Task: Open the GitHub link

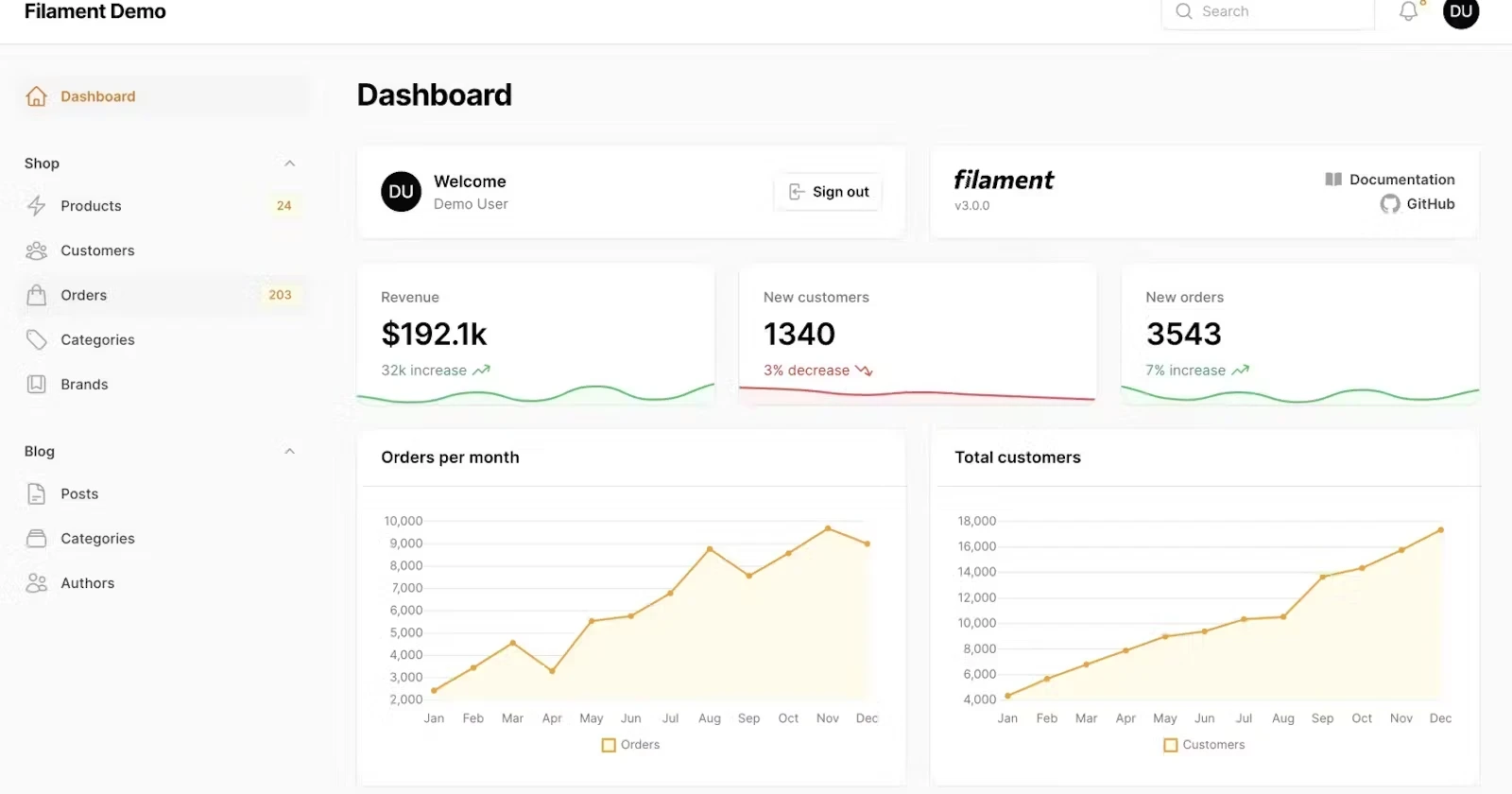Action: 1418,203
